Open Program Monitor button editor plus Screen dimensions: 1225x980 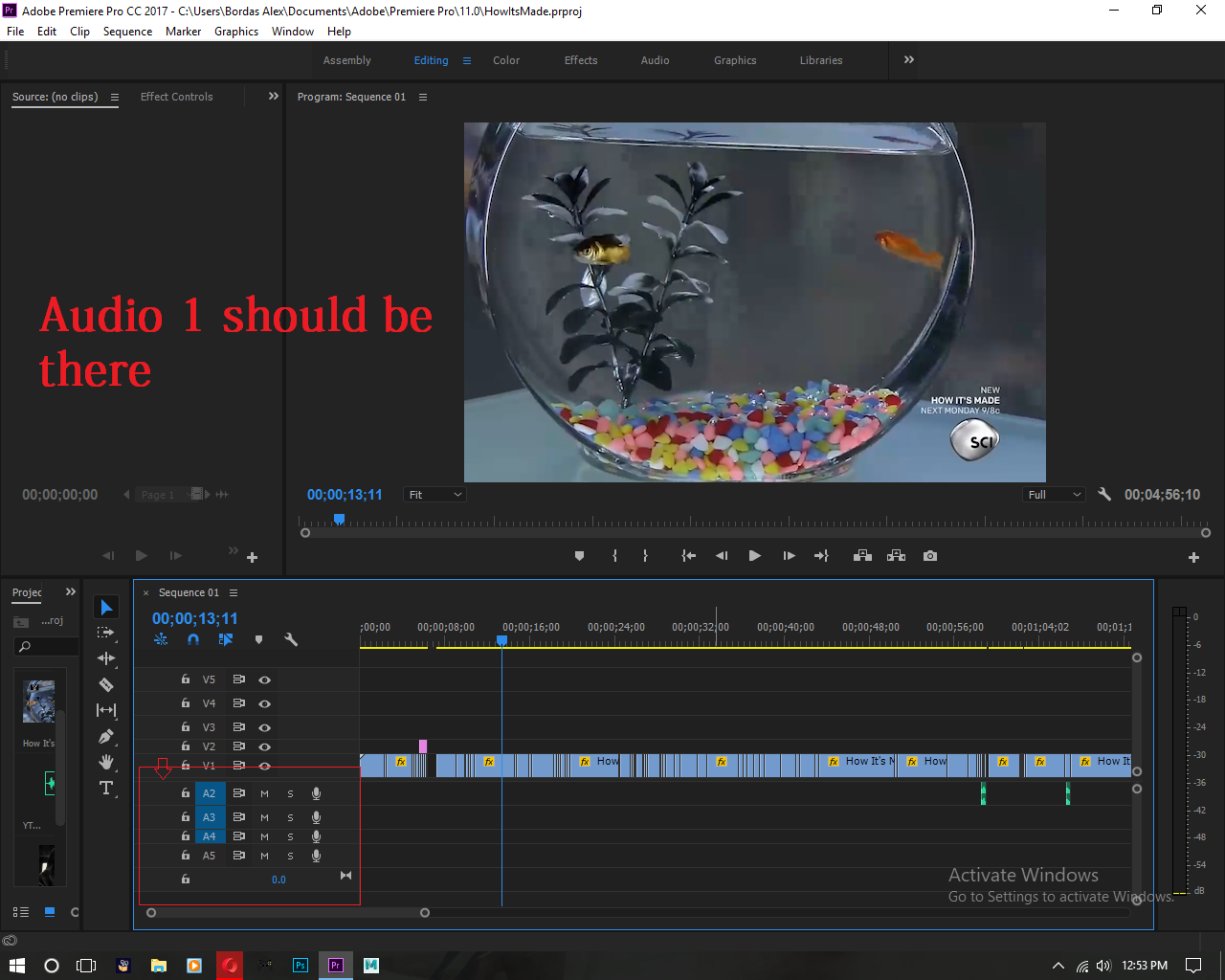[1193, 557]
